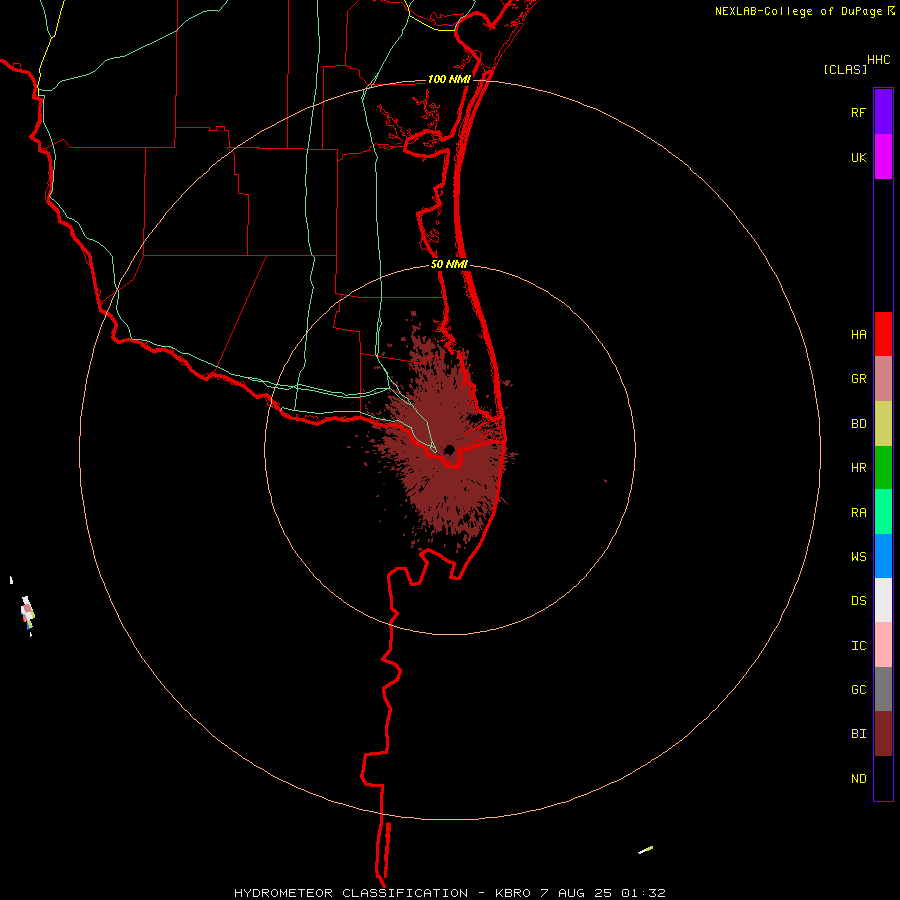Viewport: 900px width, 900px height.
Task: Click the HR green legend color swatch
Action: pyautogui.click(x=883, y=467)
